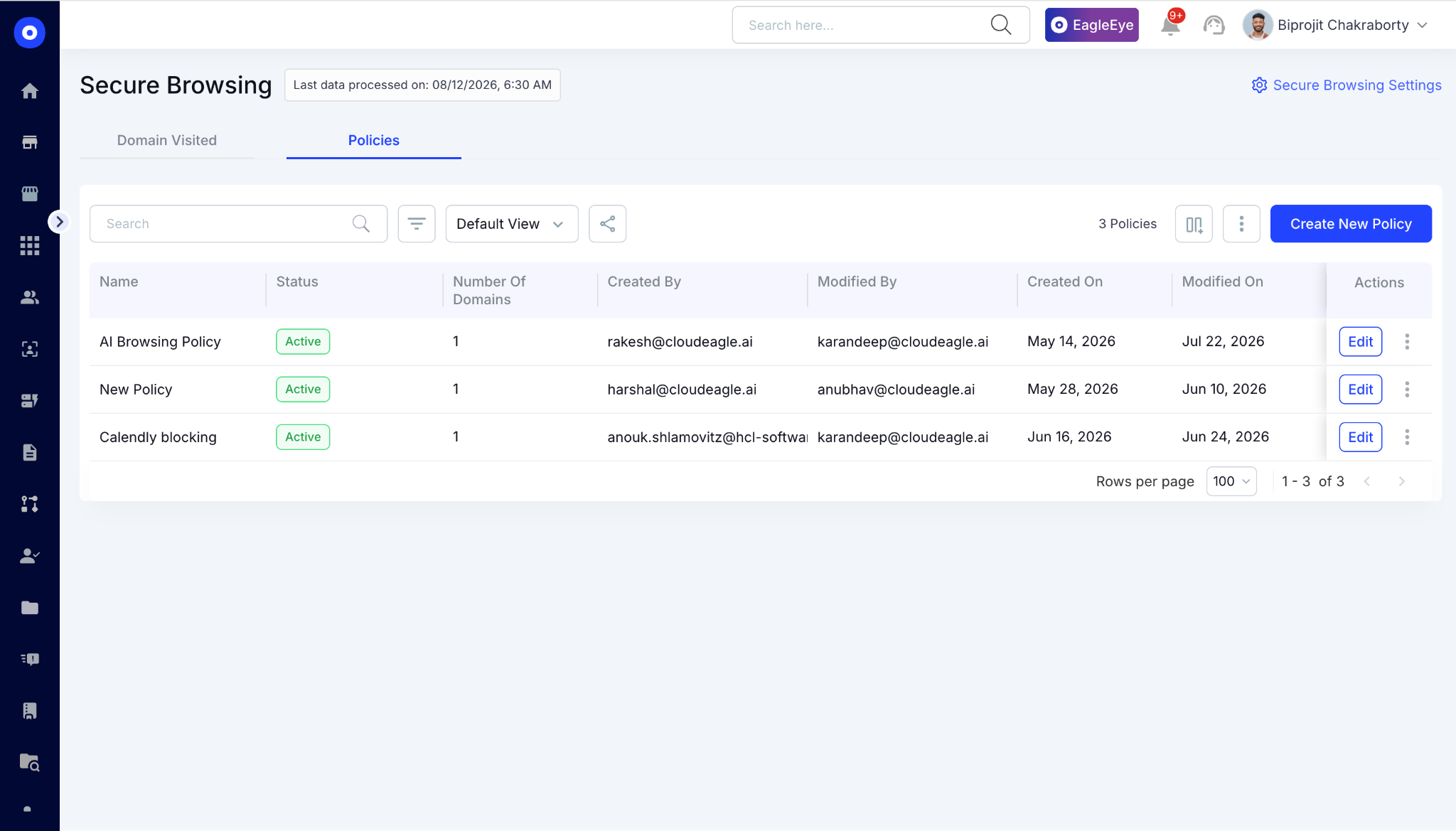1456x831 pixels.
Task: Open the users icon in sidebar
Action: click(29, 297)
